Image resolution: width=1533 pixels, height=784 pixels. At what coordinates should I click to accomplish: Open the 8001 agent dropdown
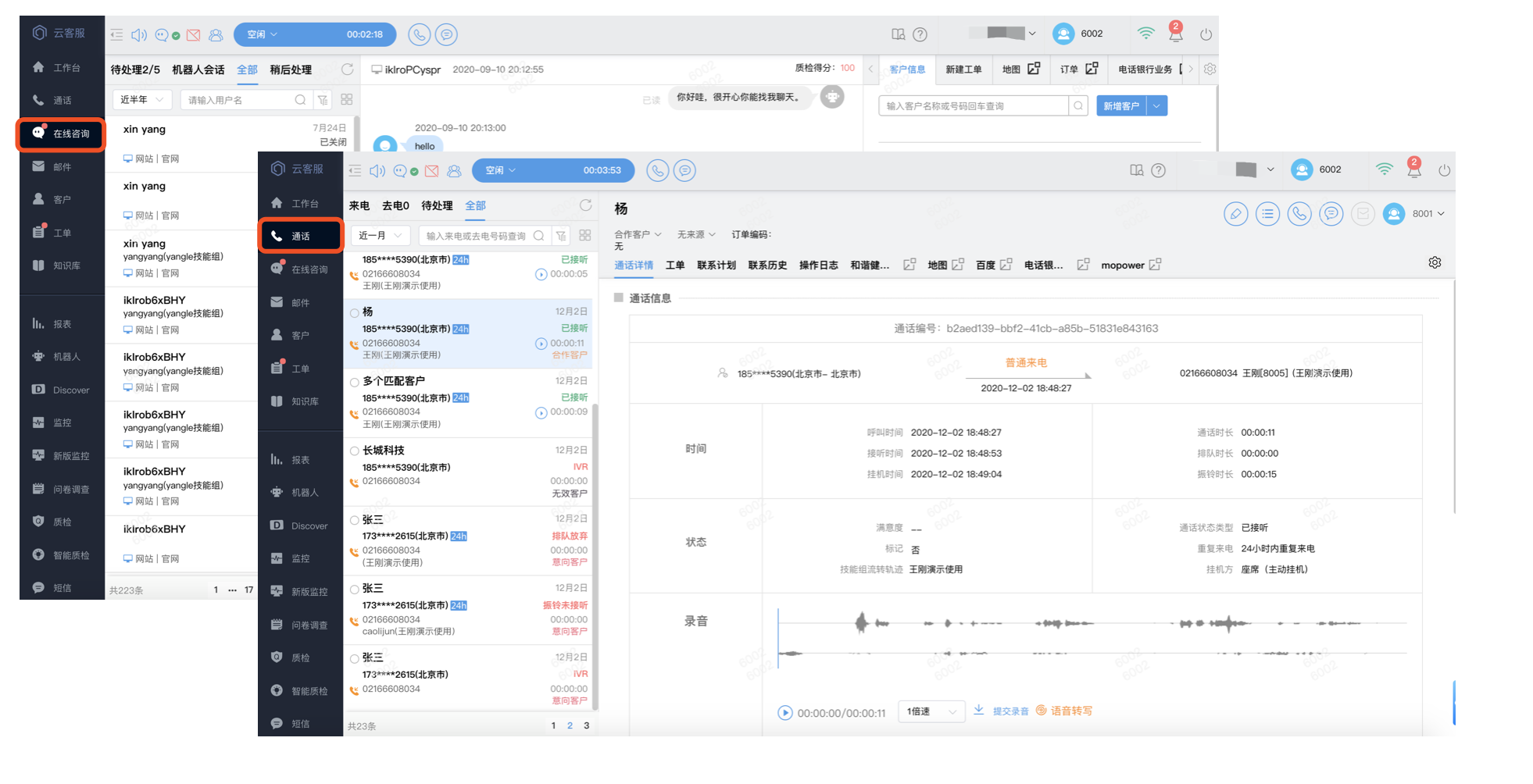pyautogui.click(x=1428, y=214)
